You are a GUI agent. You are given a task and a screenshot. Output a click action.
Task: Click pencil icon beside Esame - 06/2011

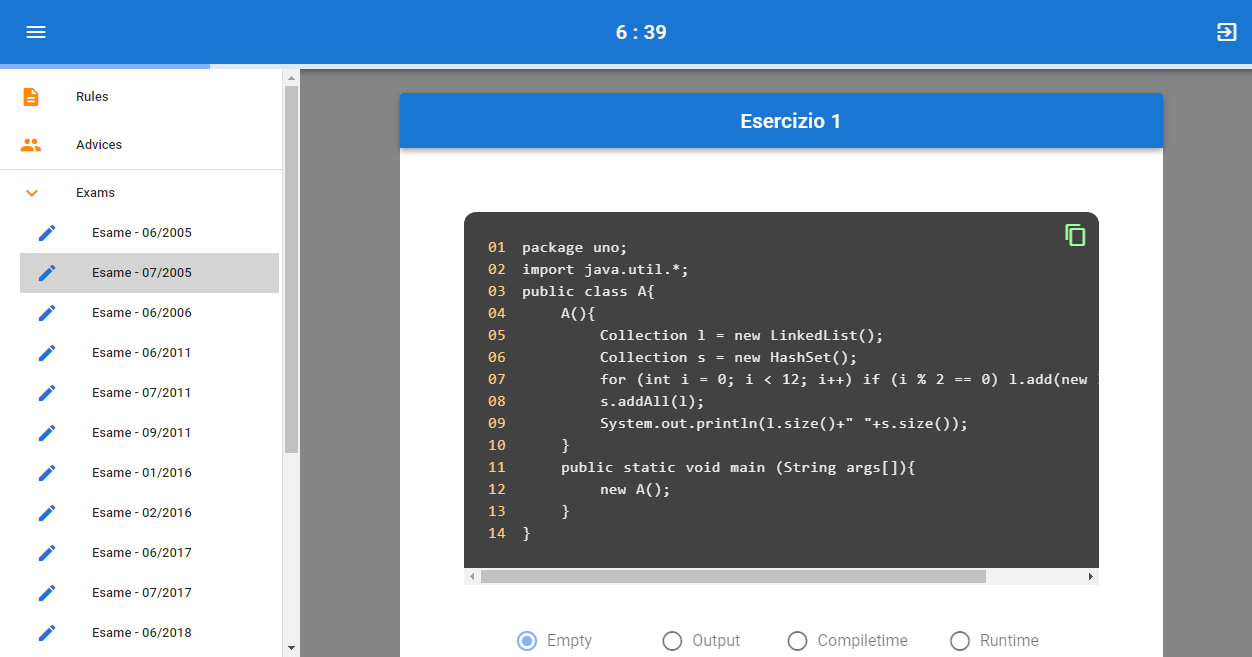[47, 353]
